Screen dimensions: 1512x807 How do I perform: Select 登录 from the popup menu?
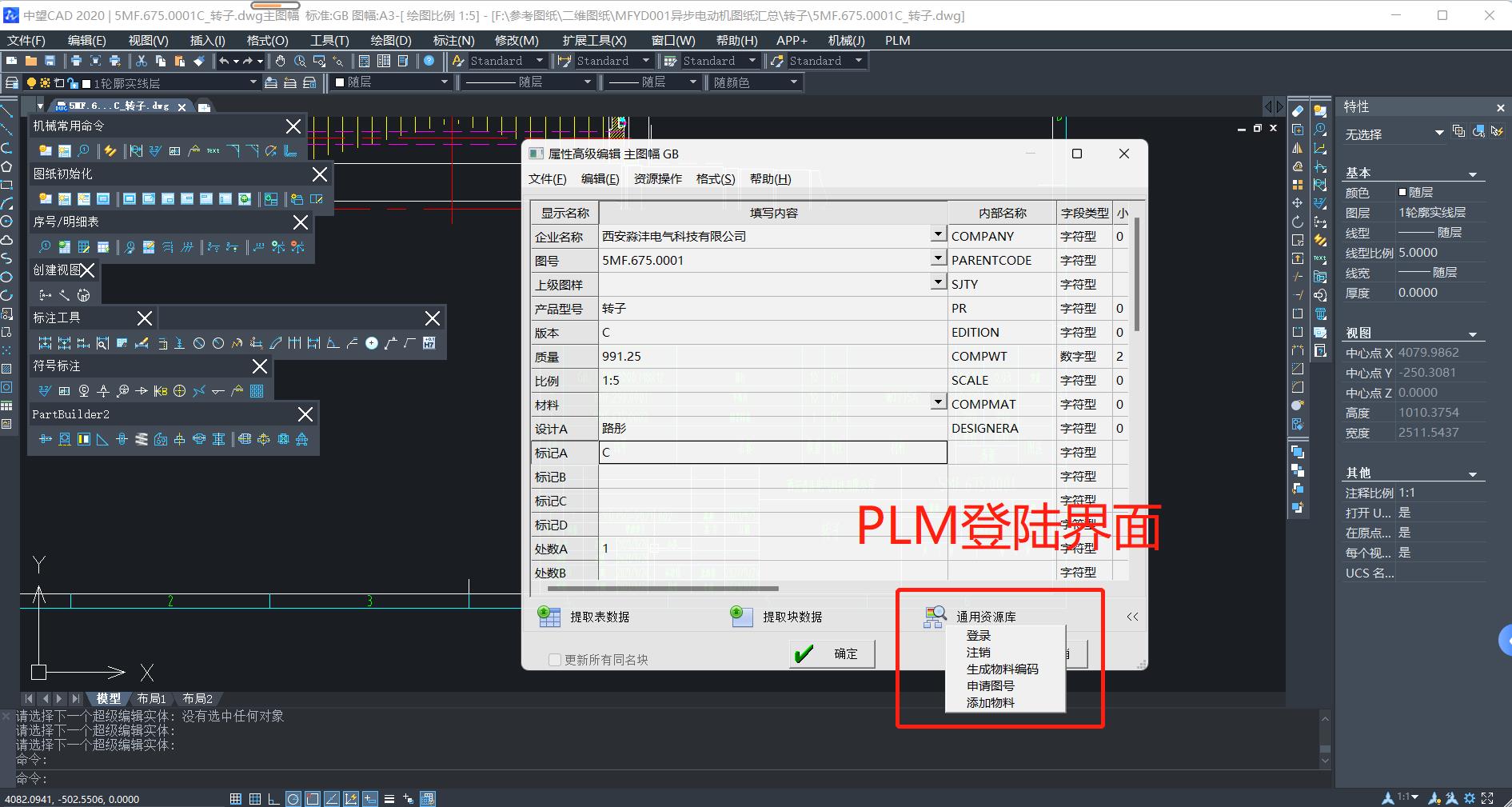tap(978, 636)
